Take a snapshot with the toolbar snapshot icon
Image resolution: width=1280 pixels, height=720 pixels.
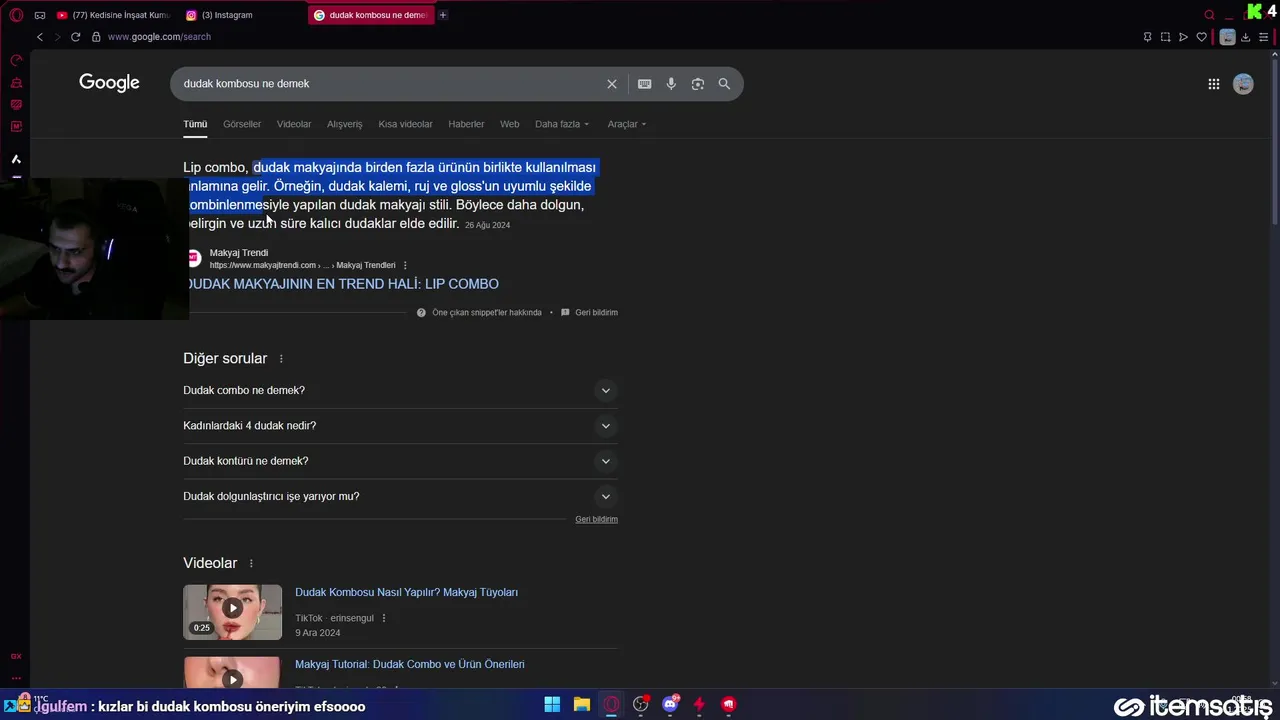point(1165,37)
